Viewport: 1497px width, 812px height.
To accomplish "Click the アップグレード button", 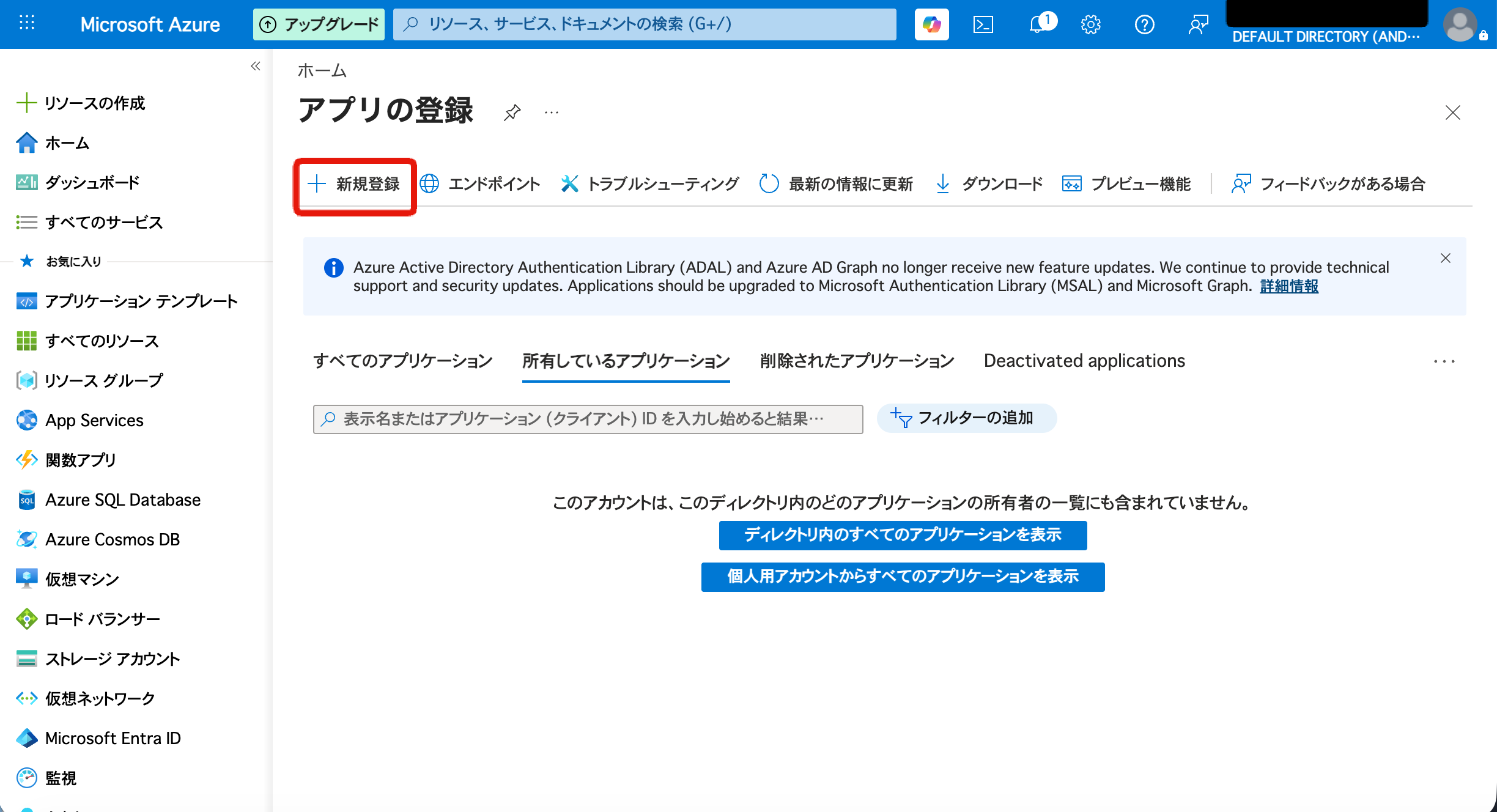I will click(x=319, y=24).
